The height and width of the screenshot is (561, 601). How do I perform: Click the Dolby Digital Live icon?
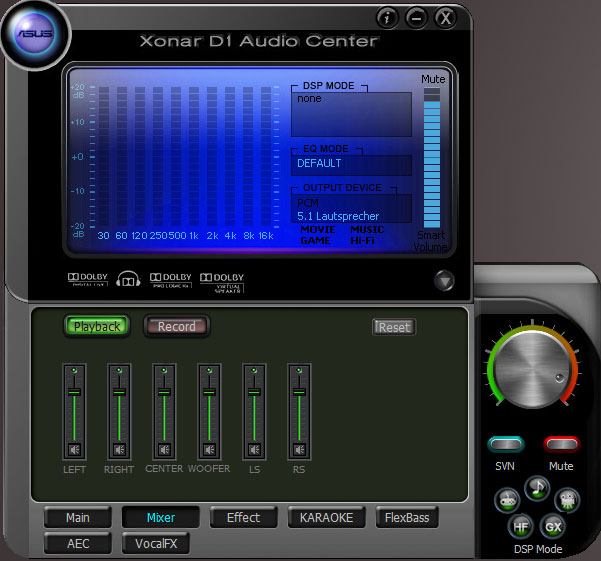click(x=88, y=279)
